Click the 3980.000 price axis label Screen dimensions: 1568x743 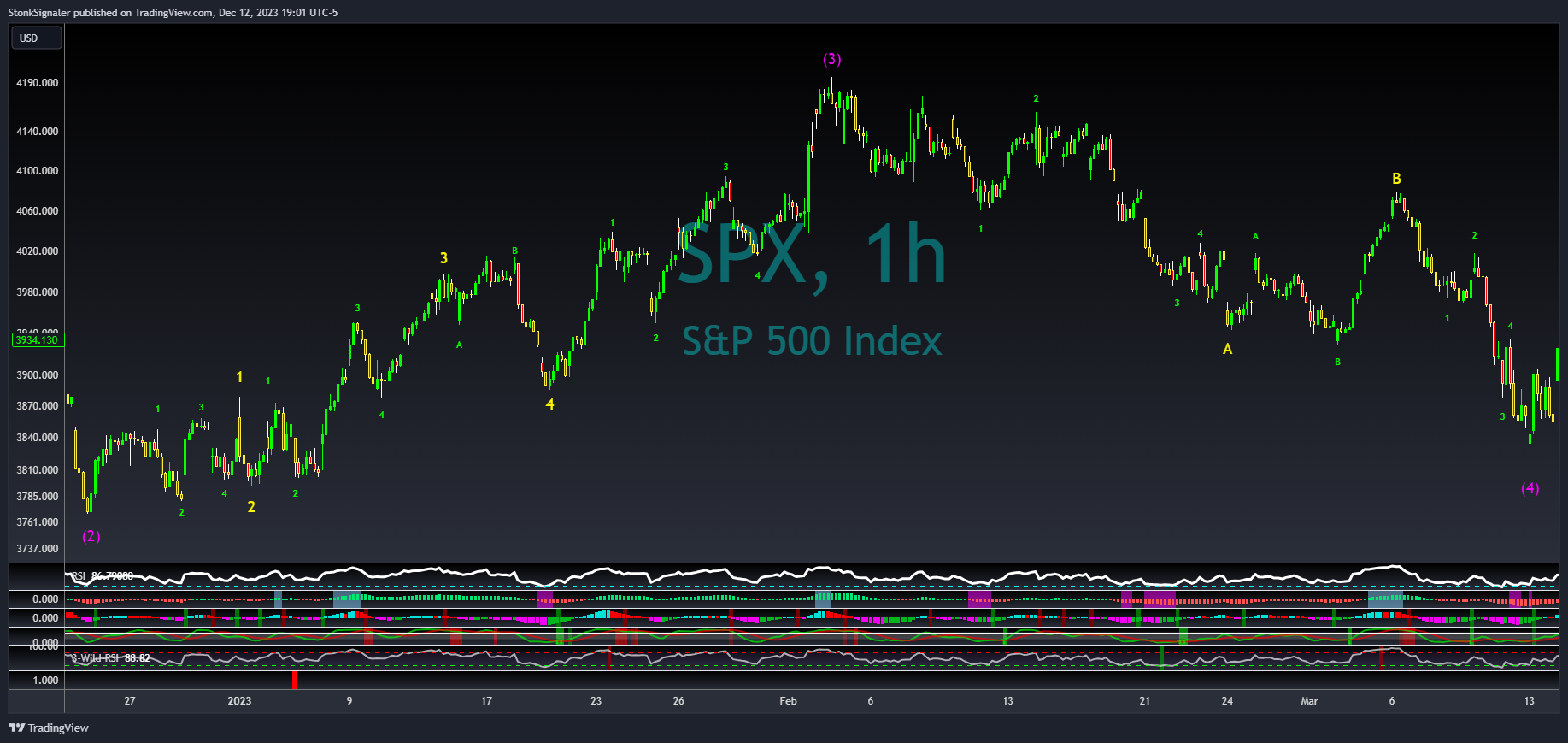coord(38,292)
